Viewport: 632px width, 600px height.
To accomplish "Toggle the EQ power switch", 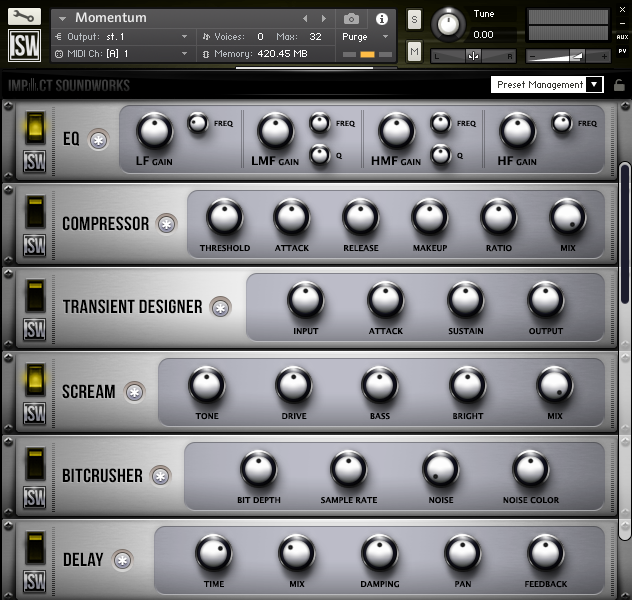I will point(35,128).
